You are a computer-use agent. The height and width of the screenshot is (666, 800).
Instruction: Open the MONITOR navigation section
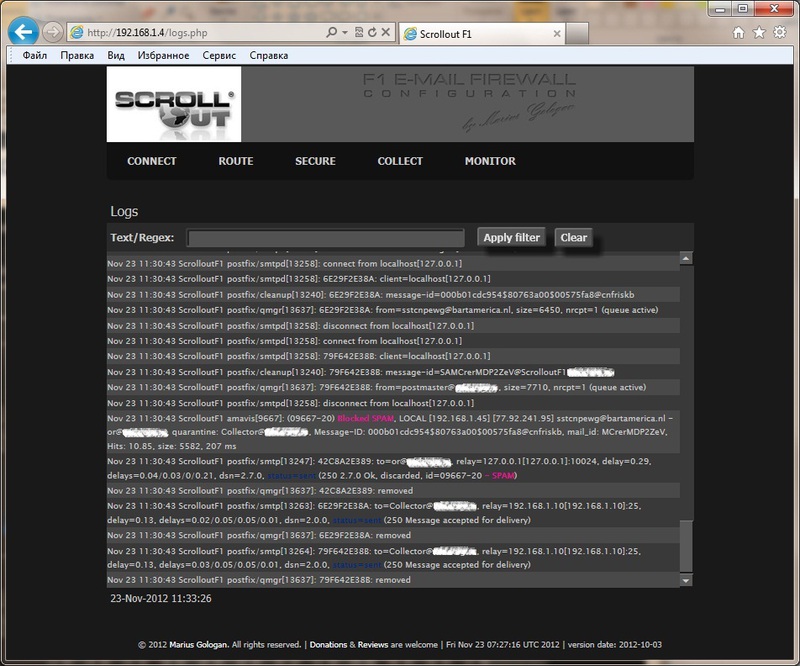490,161
